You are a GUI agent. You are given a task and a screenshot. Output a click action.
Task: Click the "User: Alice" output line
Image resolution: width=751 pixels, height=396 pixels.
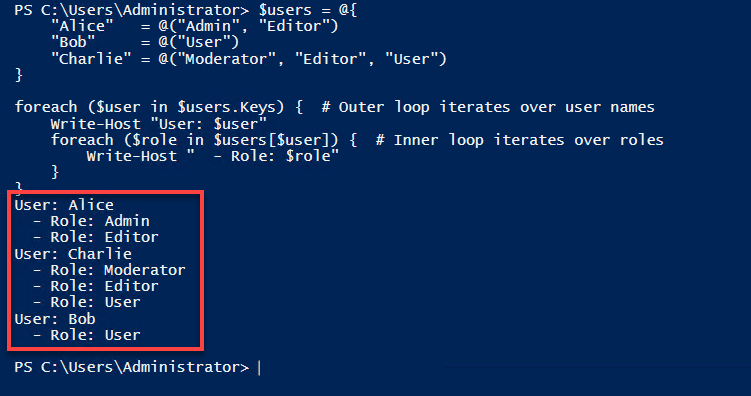[64, 205]
